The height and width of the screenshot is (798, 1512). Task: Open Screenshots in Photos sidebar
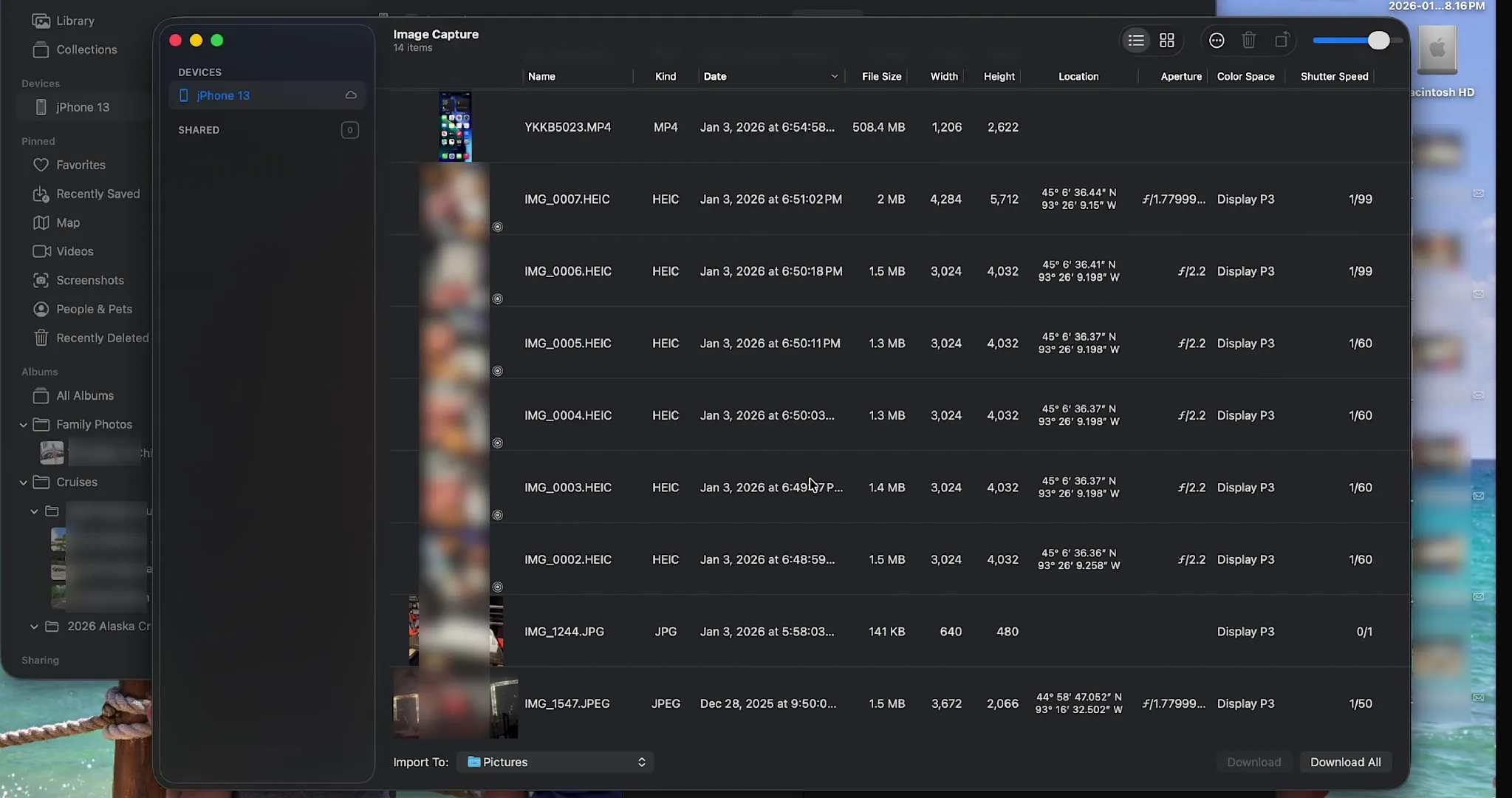click(89, 280)
